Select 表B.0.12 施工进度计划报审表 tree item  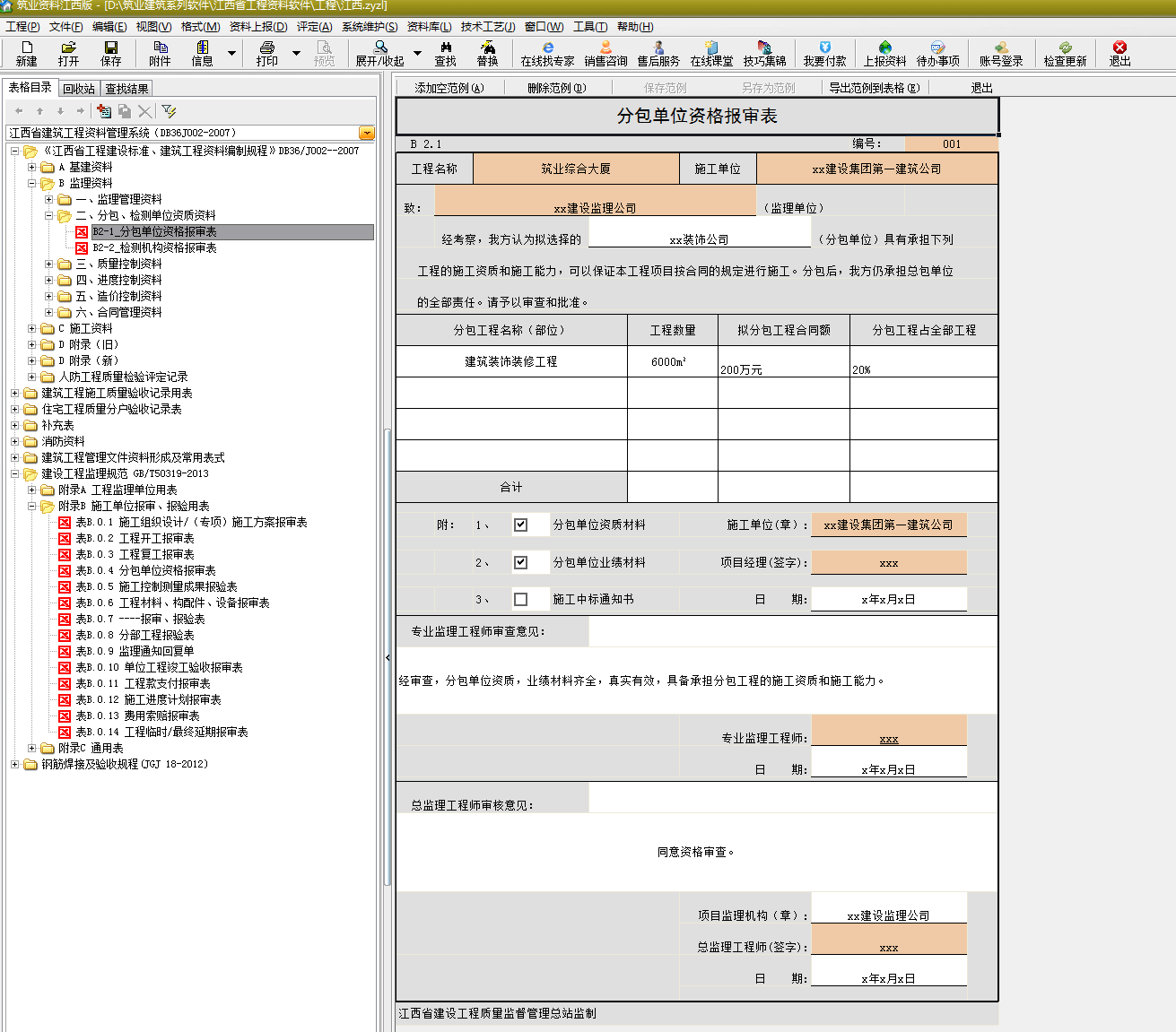(148, 699)
